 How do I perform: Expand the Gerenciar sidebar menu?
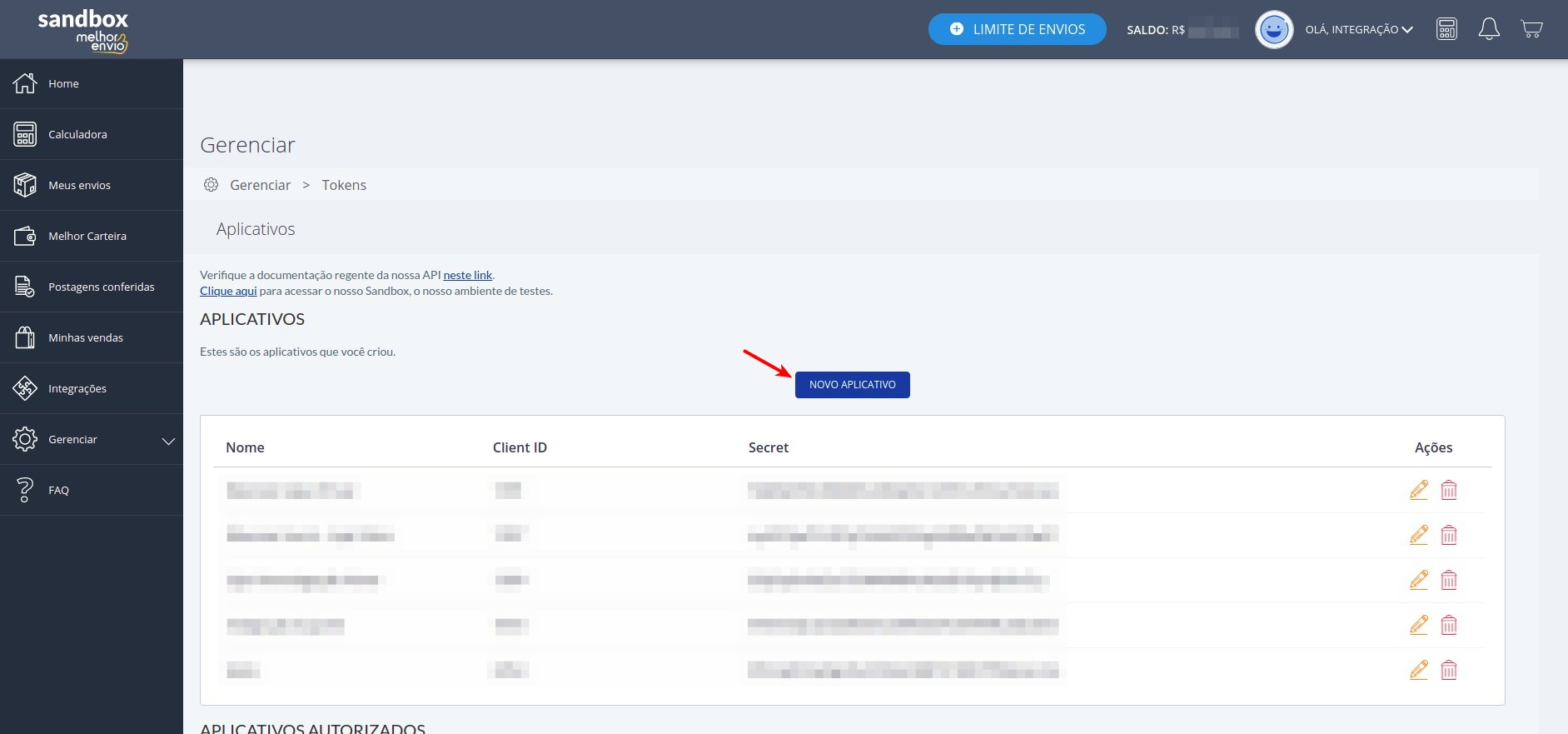[92, 439]
